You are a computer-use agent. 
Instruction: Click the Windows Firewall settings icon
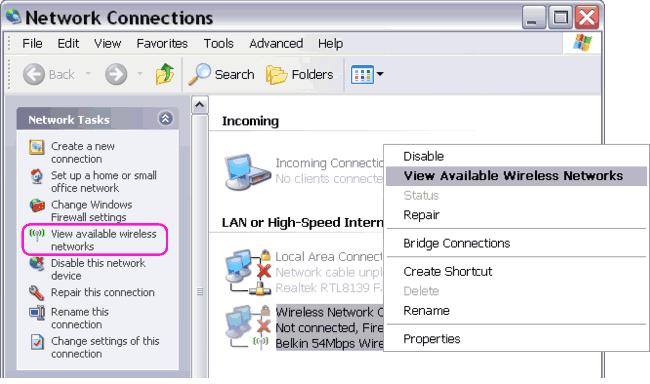click(37, 205)
